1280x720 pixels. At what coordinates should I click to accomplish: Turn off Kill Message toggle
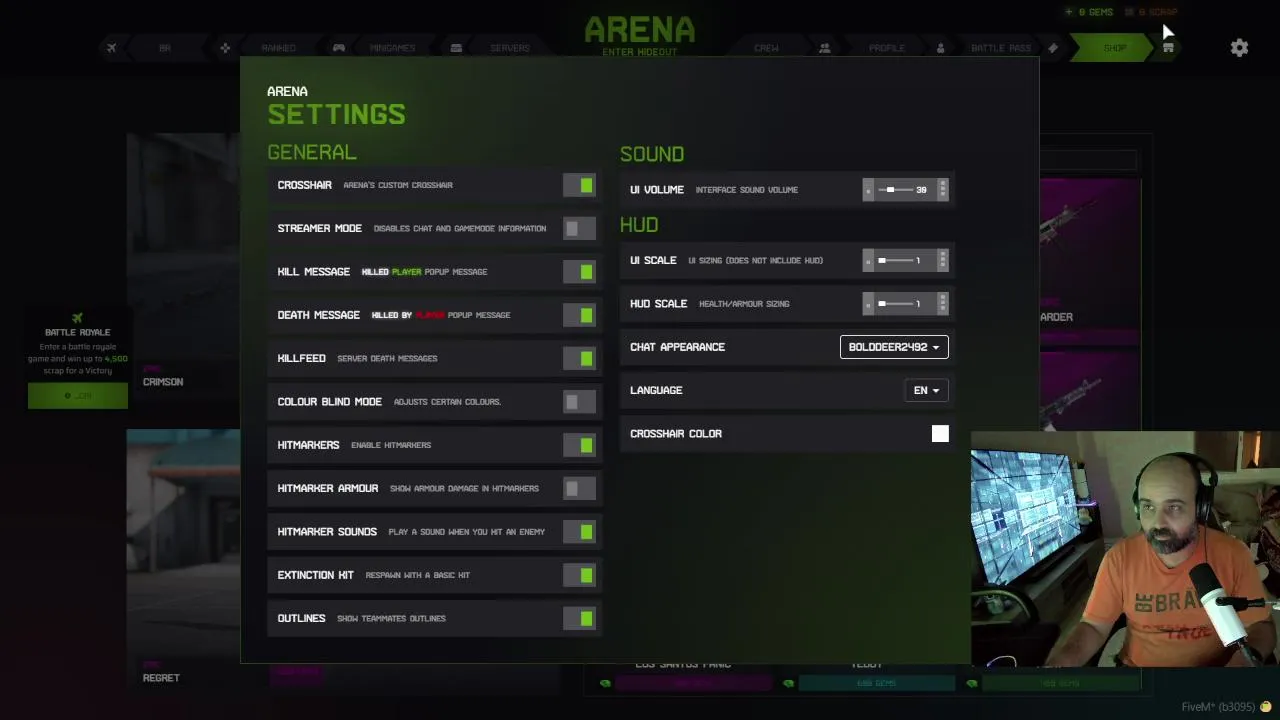click(579, 272)
